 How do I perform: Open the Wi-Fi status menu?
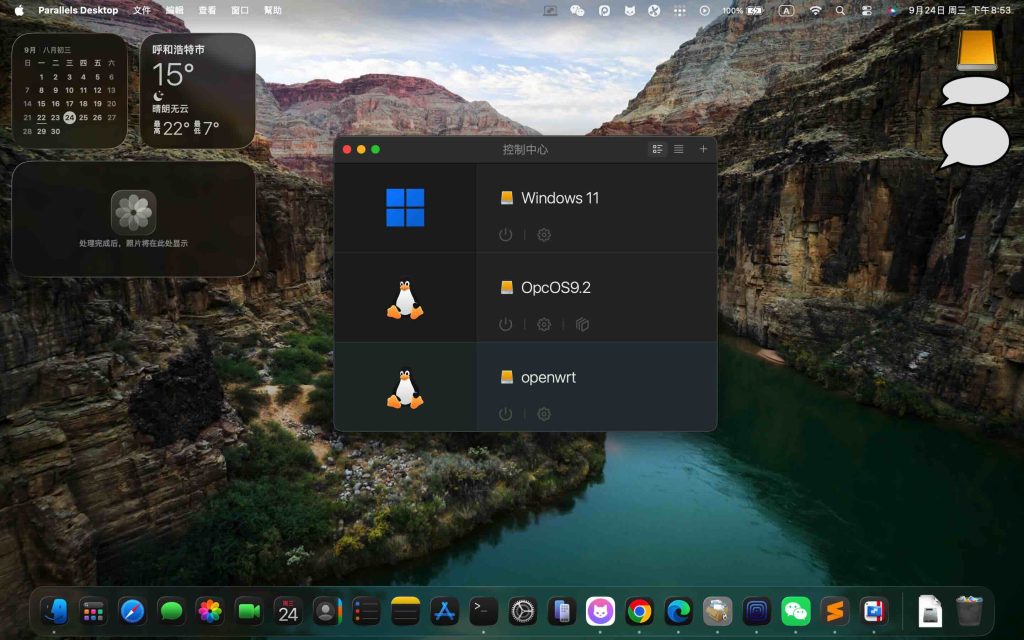click(x=815, y=10)
